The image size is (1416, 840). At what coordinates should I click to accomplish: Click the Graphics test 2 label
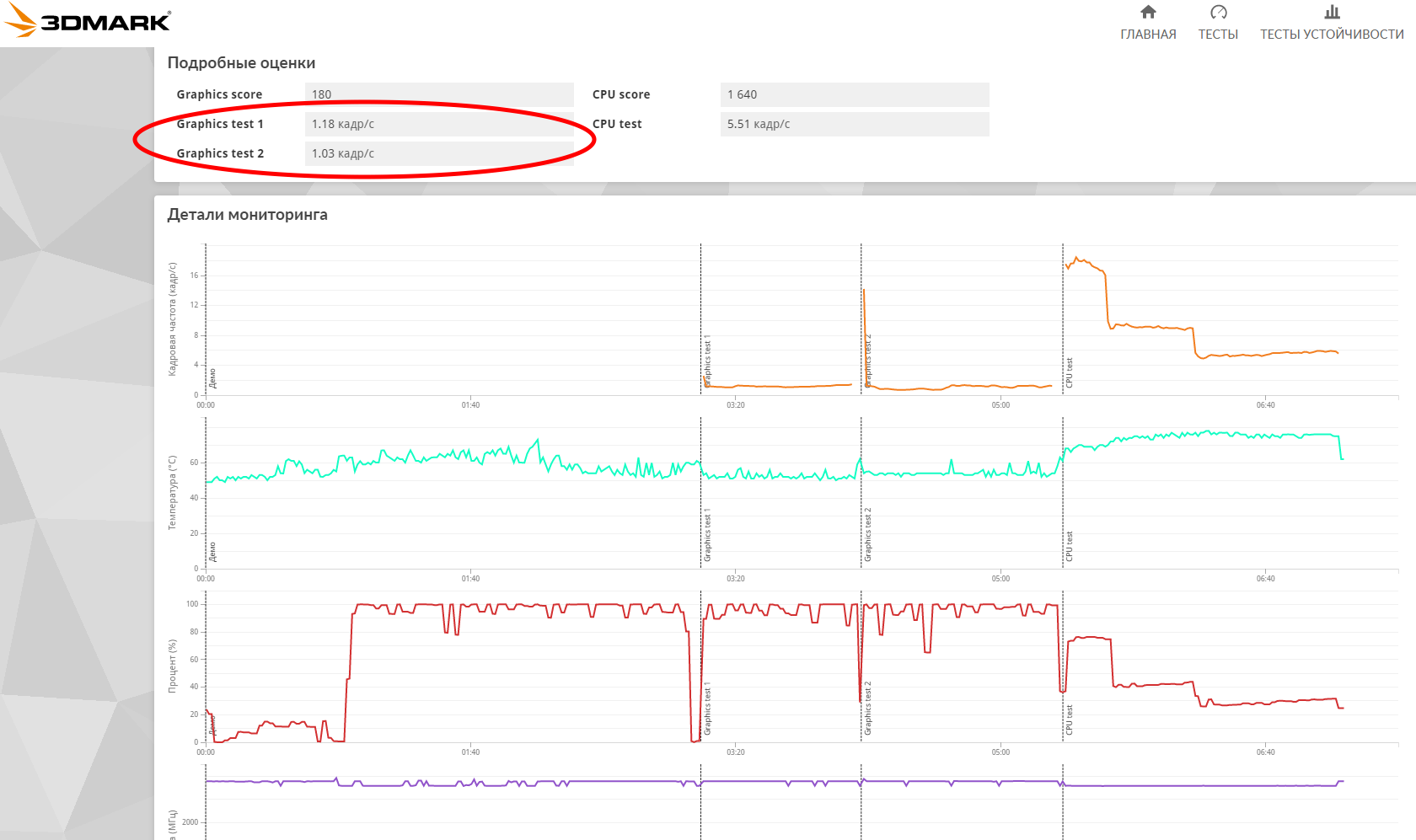[x=220, y=153]
